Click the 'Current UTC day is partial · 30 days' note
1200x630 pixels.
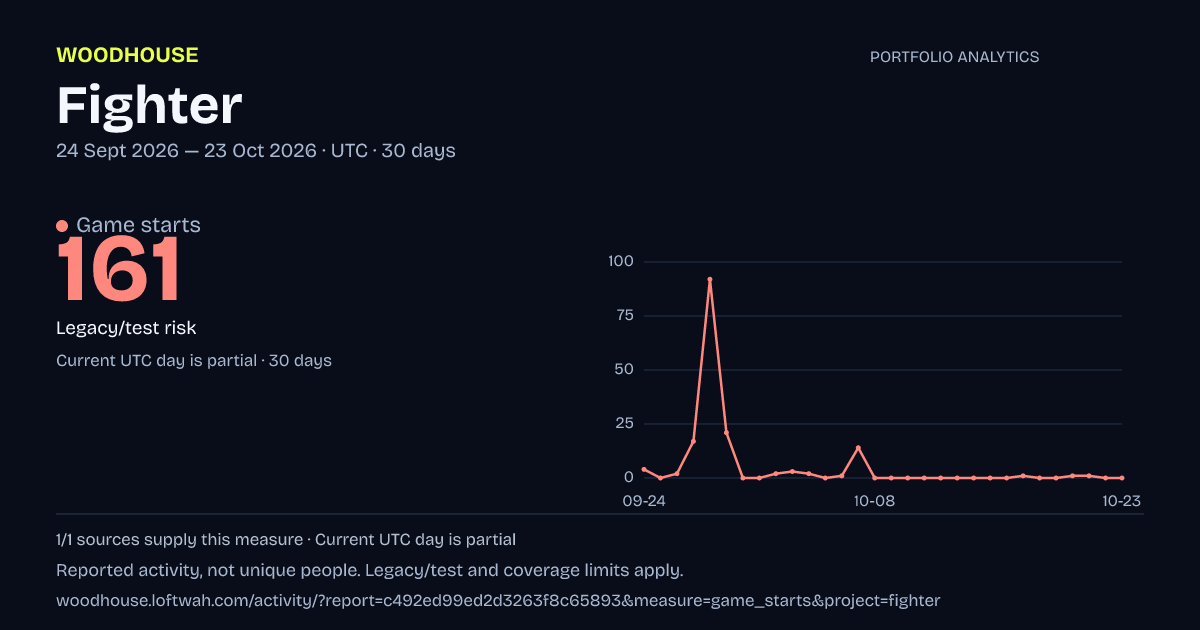click(x=194, y=361)
